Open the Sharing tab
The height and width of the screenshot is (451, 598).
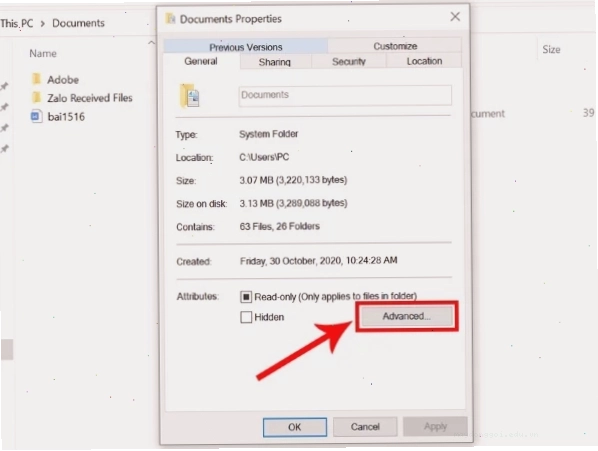[275, 62]
